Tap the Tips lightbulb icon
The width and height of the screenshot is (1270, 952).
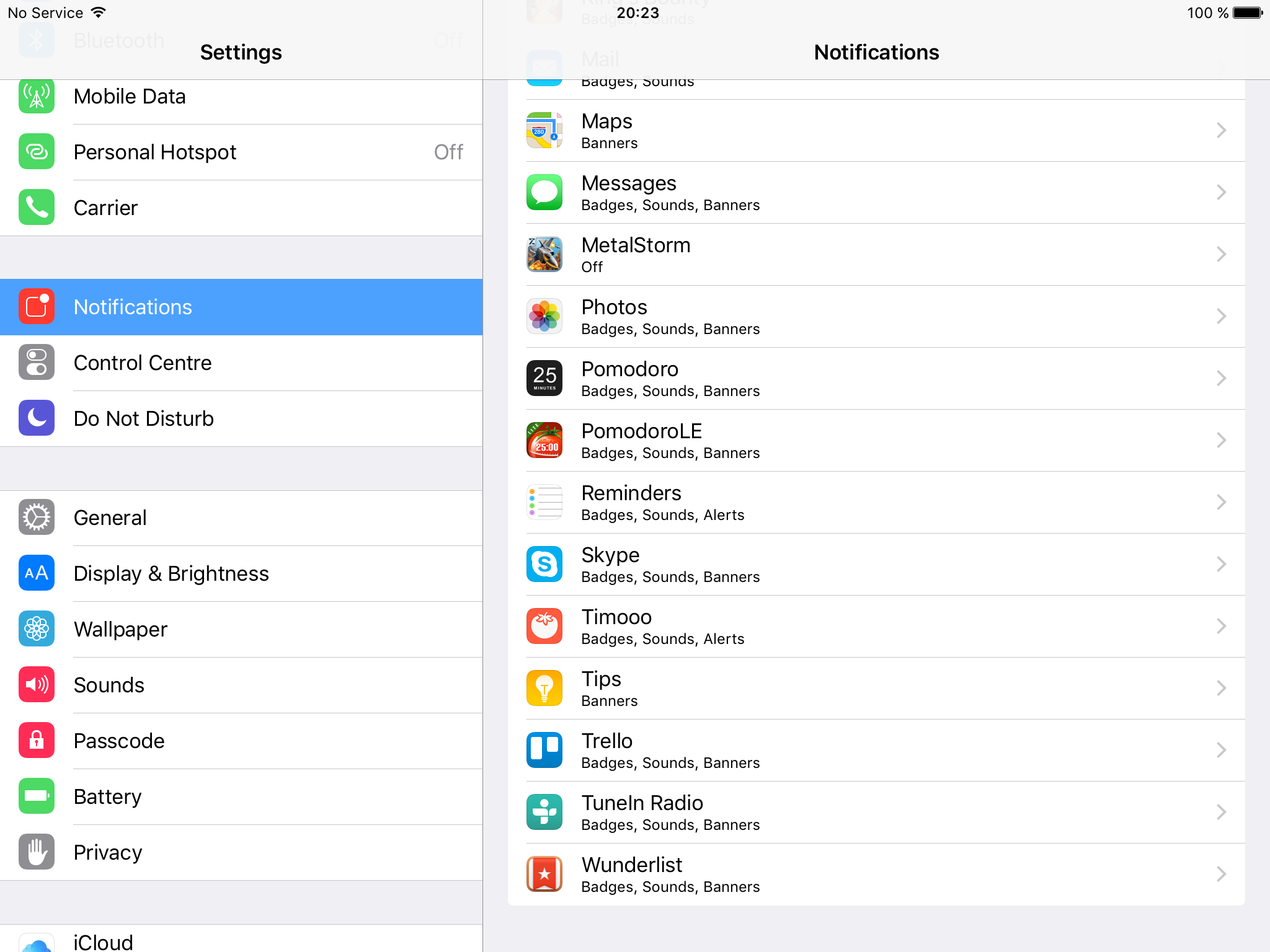544,688
